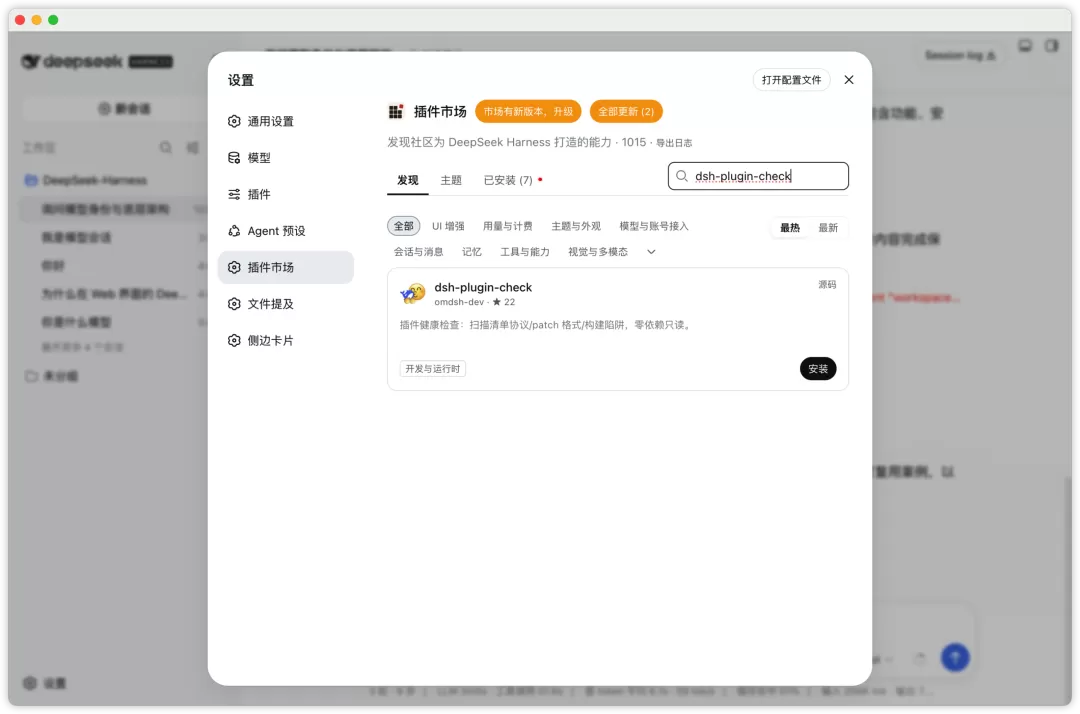The height and width of the screenshot is (714, 1080).
Task: Install the dsh-plugin-check plugin
Action: 818,369
